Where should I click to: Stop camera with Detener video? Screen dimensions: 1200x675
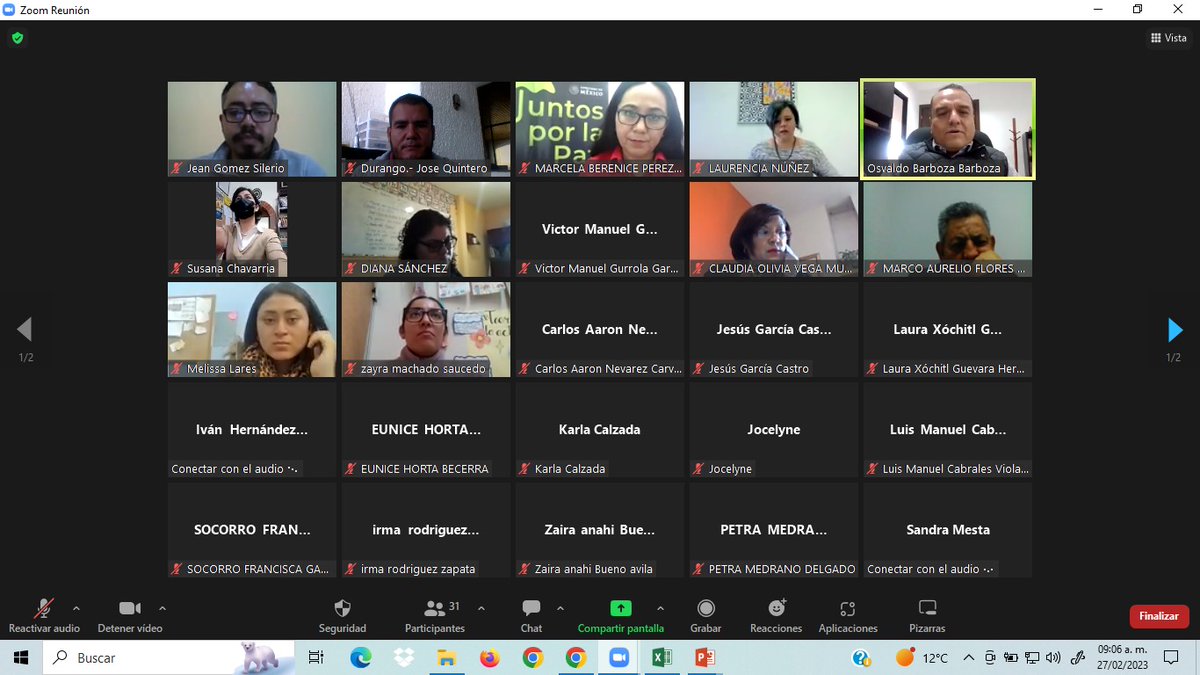pyautogui.click(x=130, y=616)
